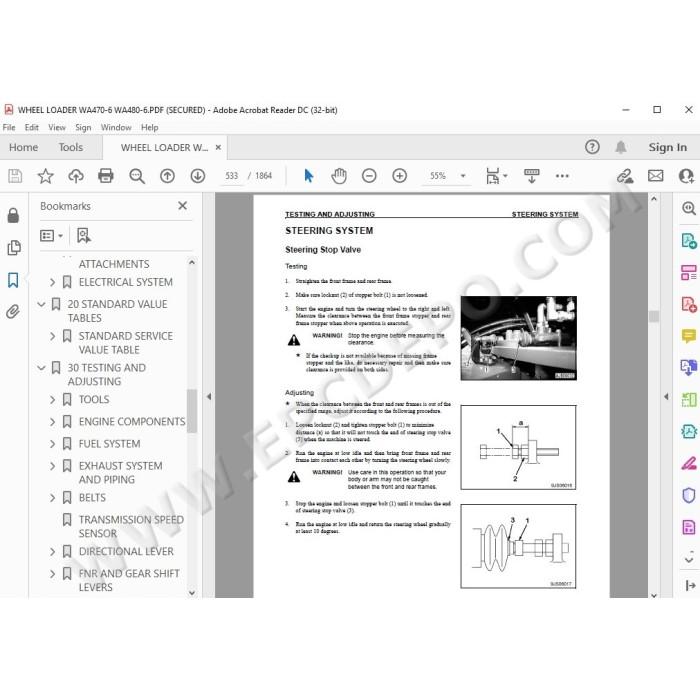Add the file to starred
This screenshot has height=700, width=700.
[46, 176]
